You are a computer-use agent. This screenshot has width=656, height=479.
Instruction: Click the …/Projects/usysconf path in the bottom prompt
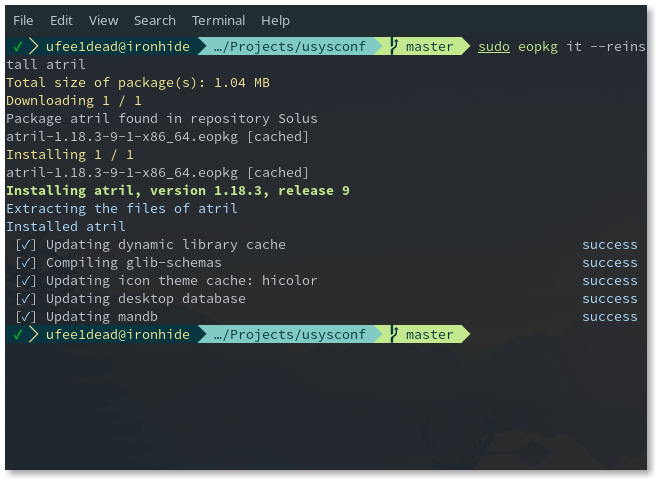290,335
